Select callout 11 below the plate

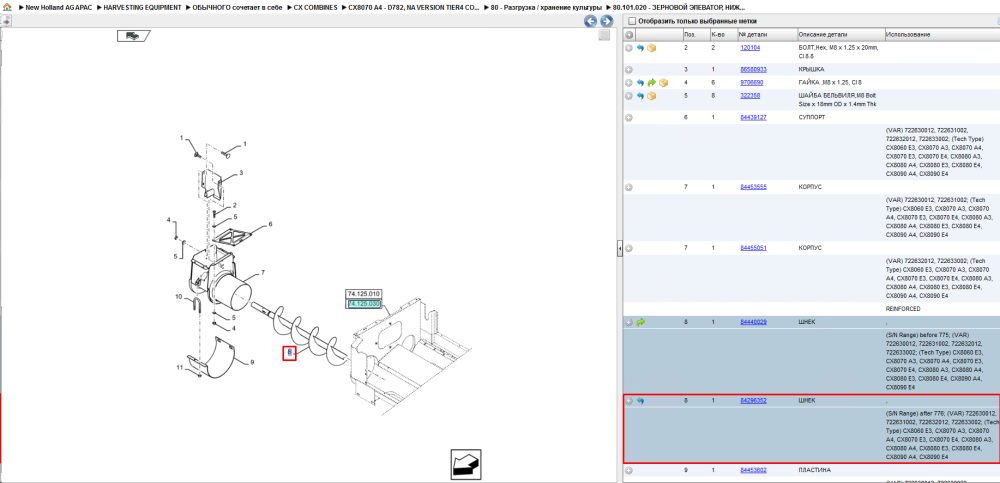tap(180, 368)
